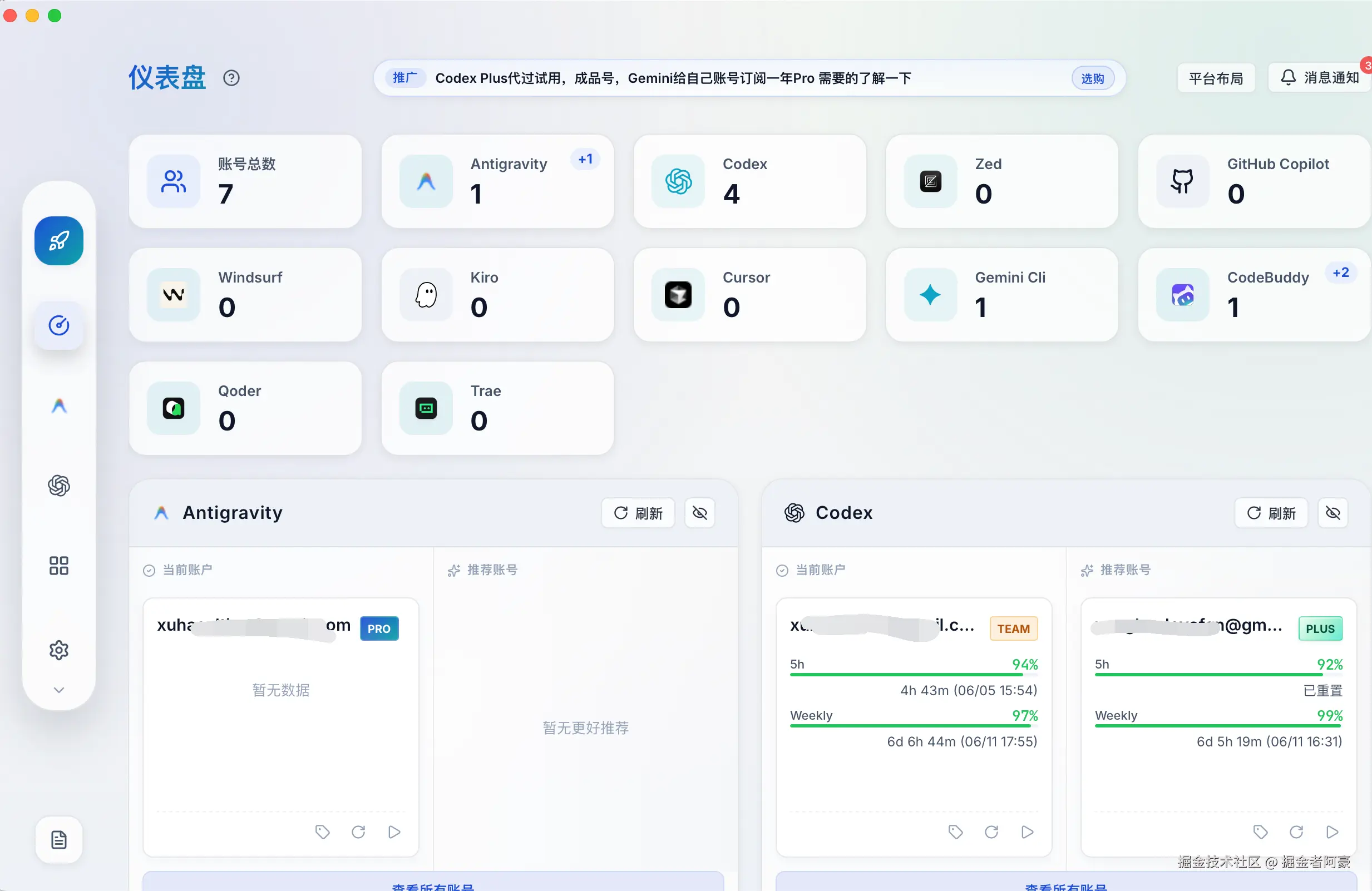Click refresh icon on Antigravity account card
This screenshot has height=891, width=1372.
coord(358,831)
